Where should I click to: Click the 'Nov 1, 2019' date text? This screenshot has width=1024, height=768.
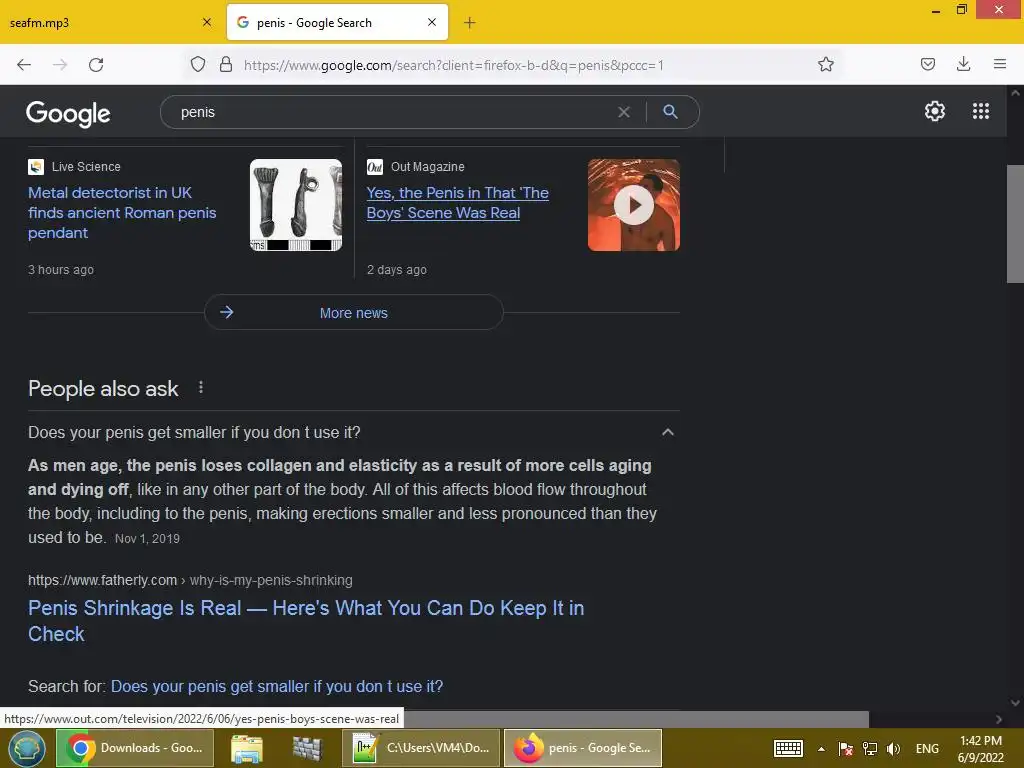click(x=147, y=539)
